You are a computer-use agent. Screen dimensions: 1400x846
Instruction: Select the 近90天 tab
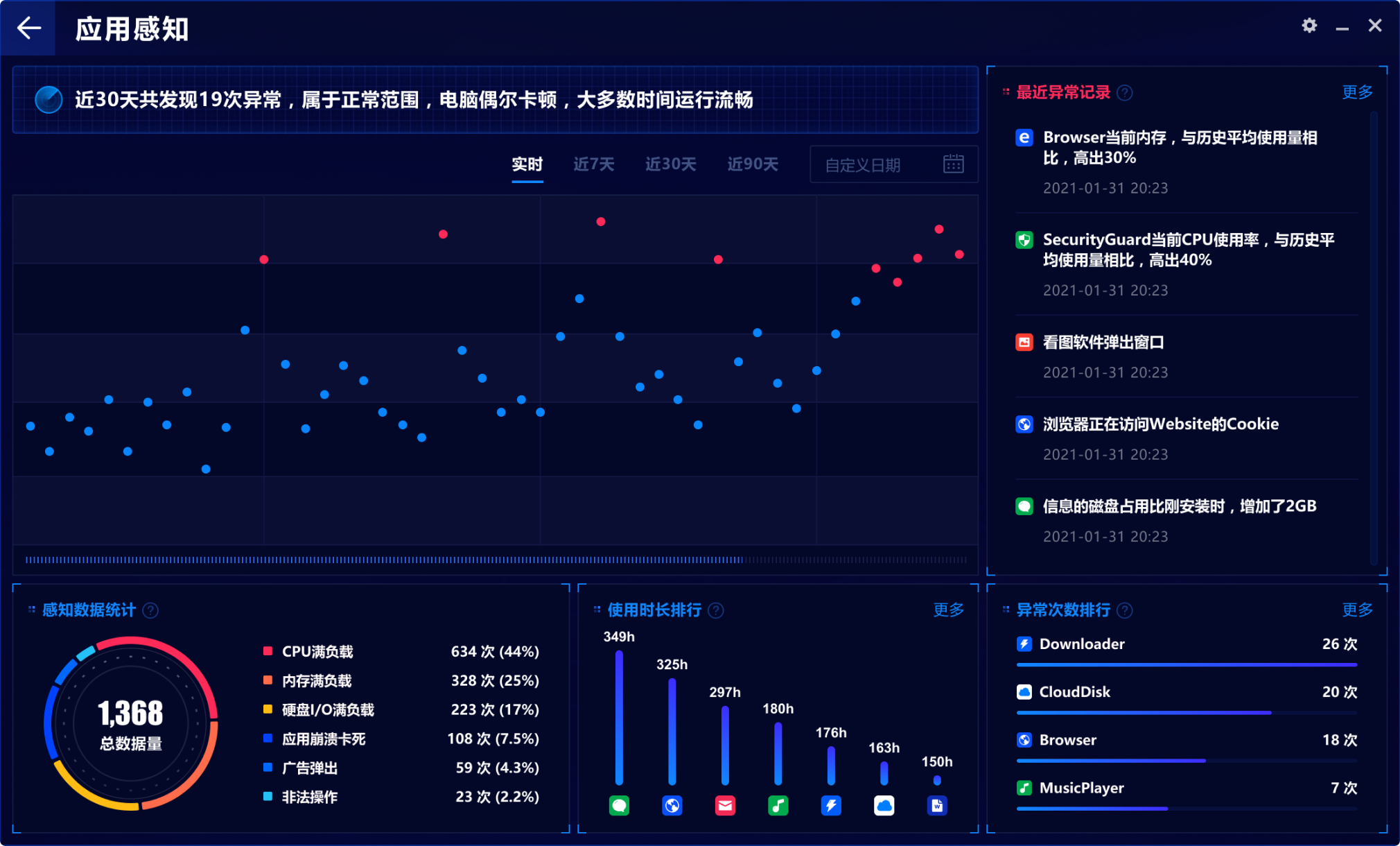752,164
